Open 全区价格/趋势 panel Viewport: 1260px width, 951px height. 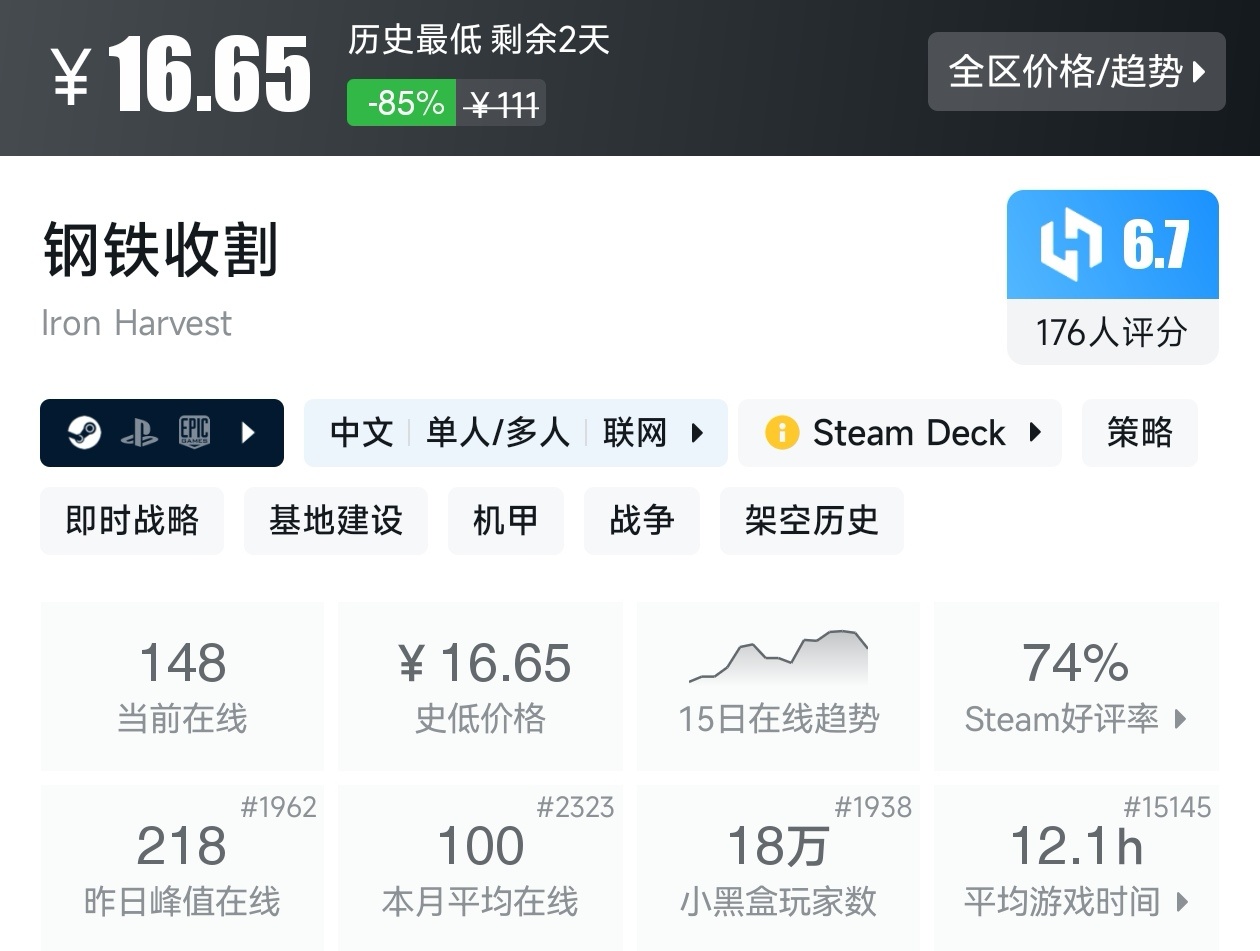tap(1077, 71)
